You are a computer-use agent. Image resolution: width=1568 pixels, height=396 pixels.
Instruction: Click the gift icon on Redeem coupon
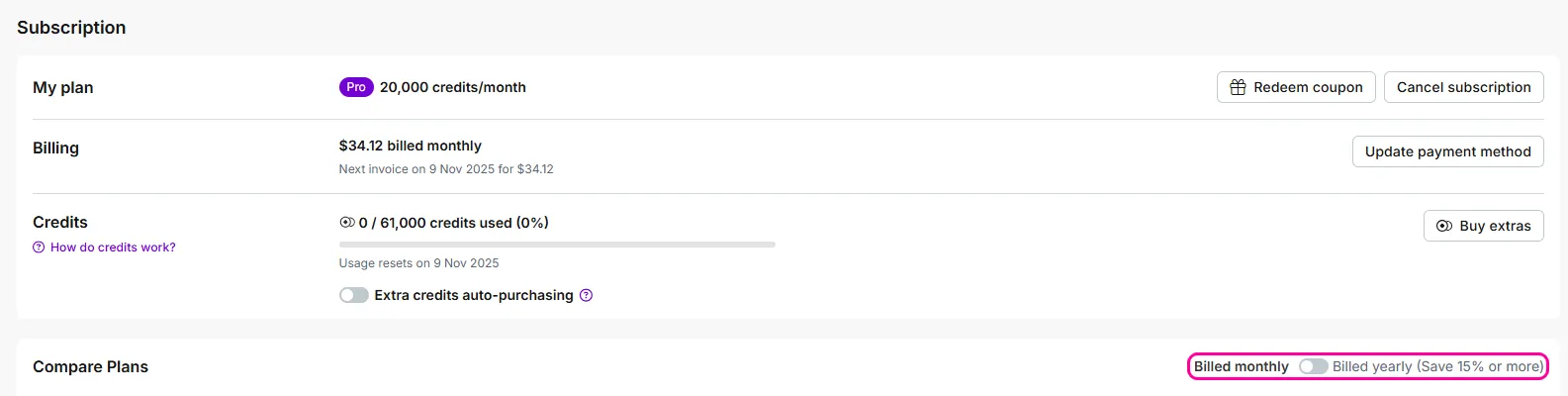click(1238, 87)
